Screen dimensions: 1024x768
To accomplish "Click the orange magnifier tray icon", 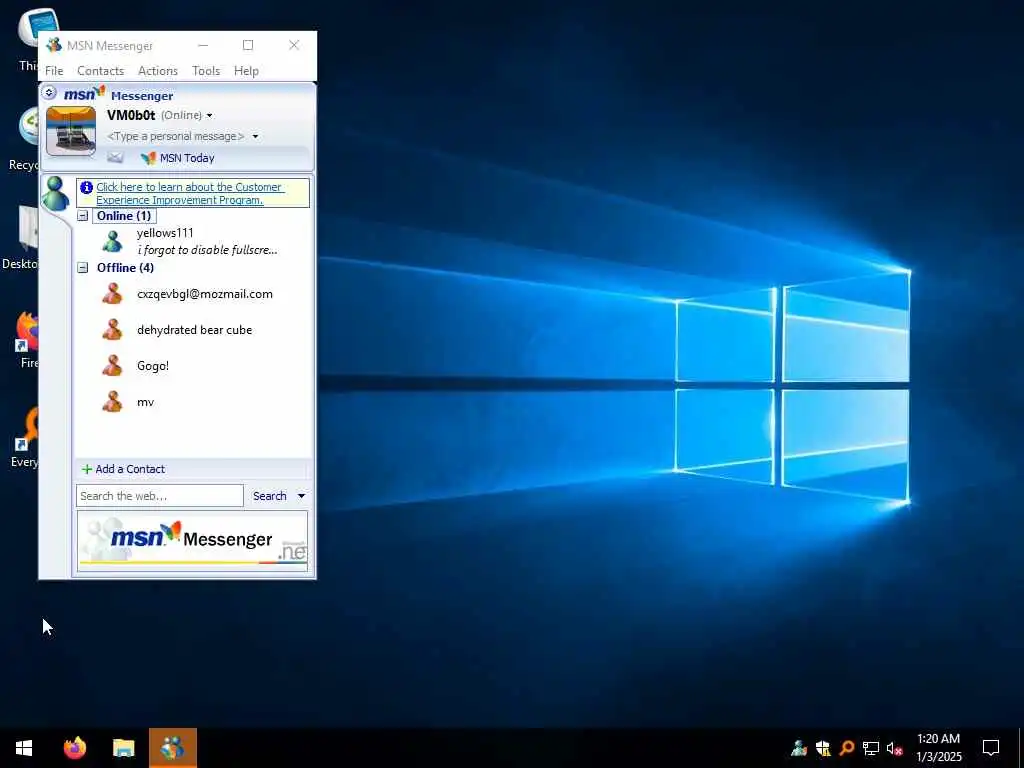I will [x=847, y=748].
